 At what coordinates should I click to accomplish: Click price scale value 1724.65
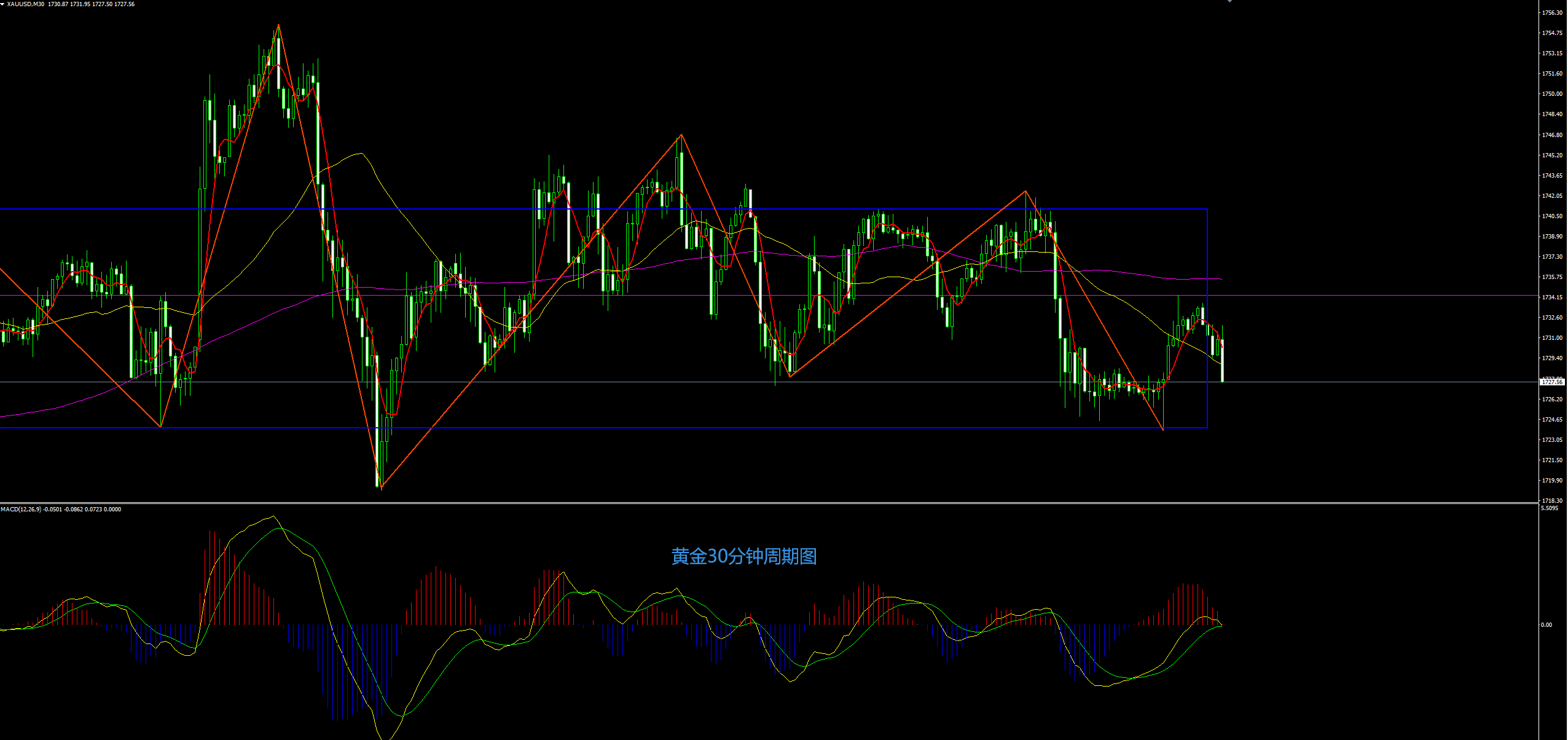point(1552,420)
